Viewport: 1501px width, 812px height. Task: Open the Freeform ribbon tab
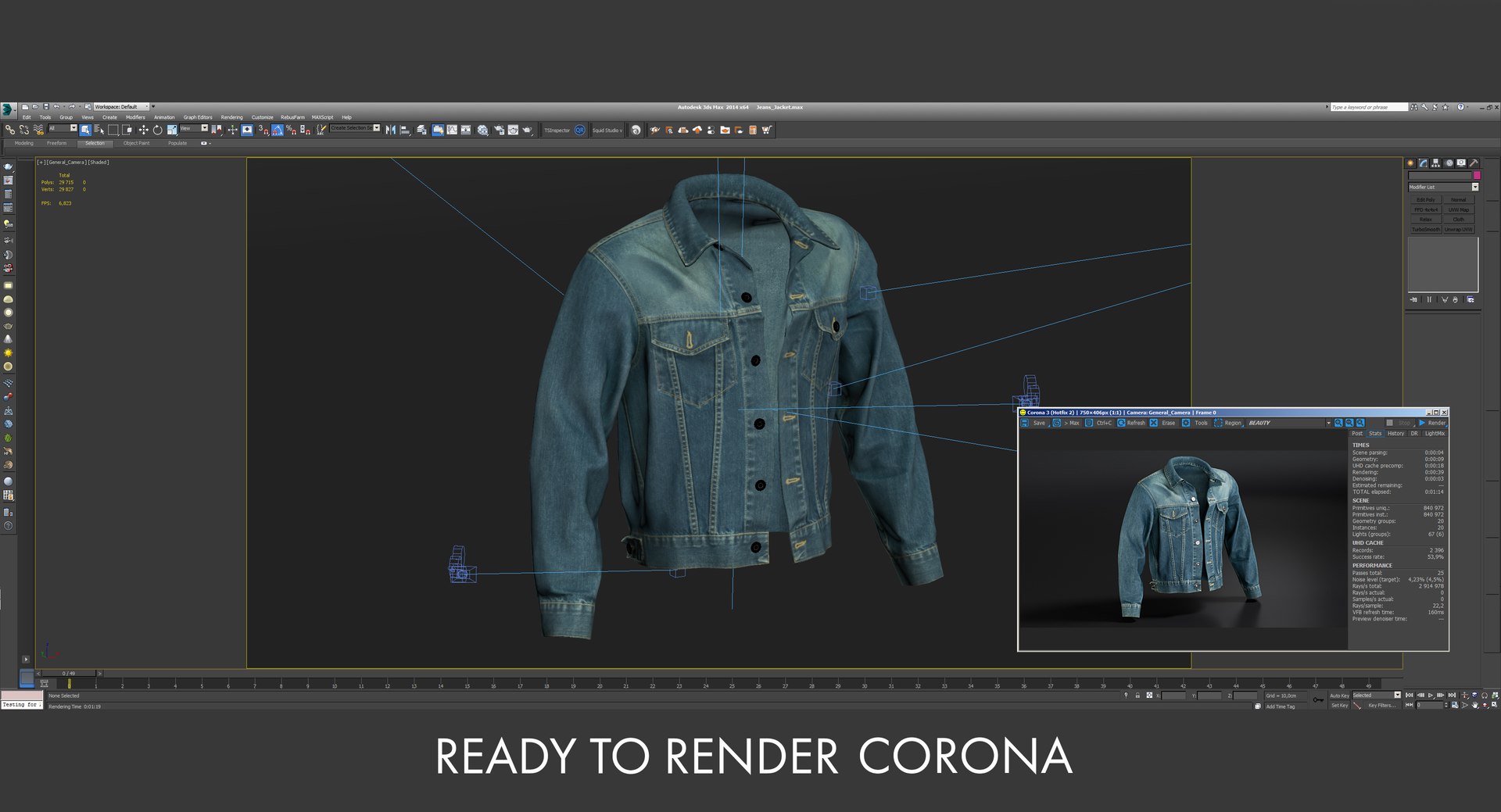click(x=56, y=143)
